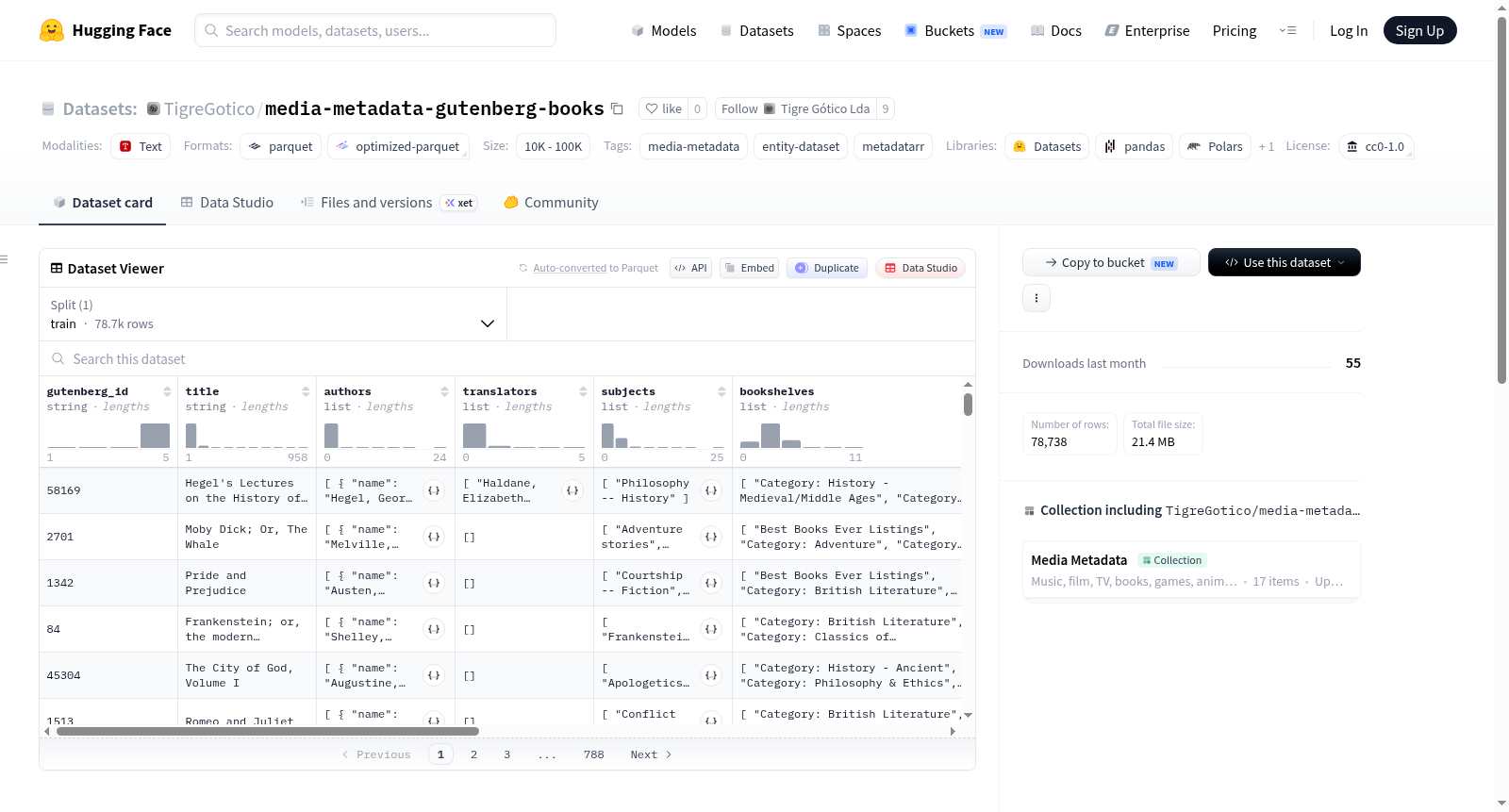The height and width of the screenshot is (812, 1509).
Task: Open the Use this dataset dropdown
Action: [1285, 262]
